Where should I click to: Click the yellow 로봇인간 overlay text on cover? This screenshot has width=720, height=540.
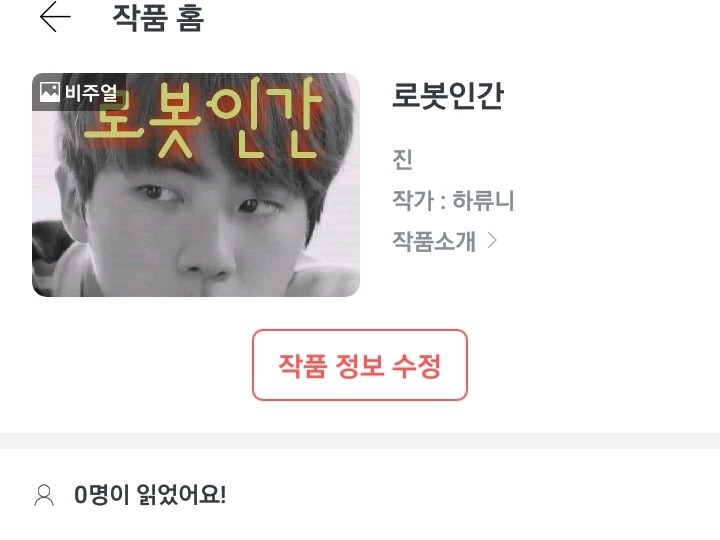click(203, 118)
